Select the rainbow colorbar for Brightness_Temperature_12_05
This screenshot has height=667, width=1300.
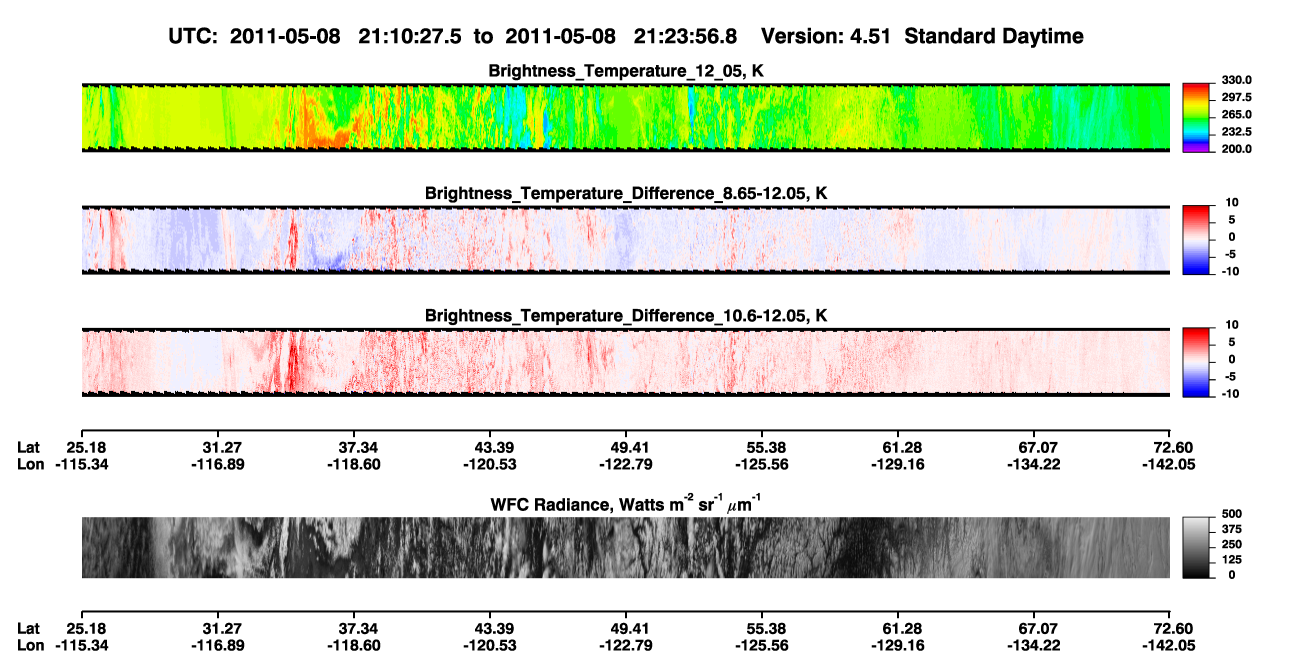1197,117
